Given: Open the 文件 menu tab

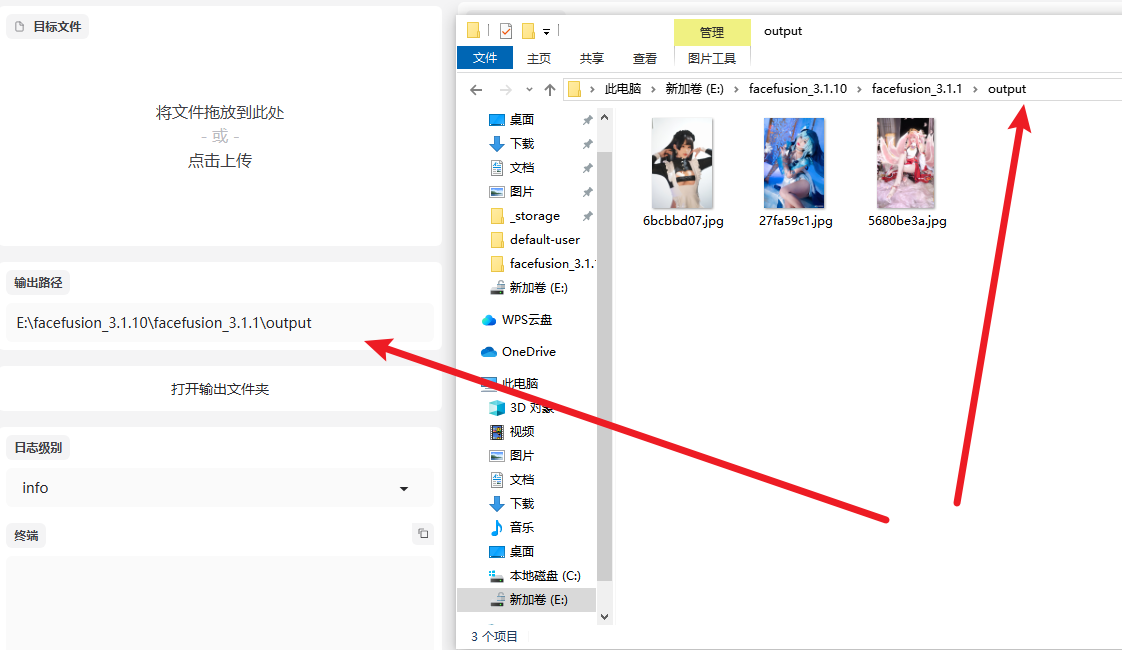Looking at the screenshot, I should pos(485,58).
